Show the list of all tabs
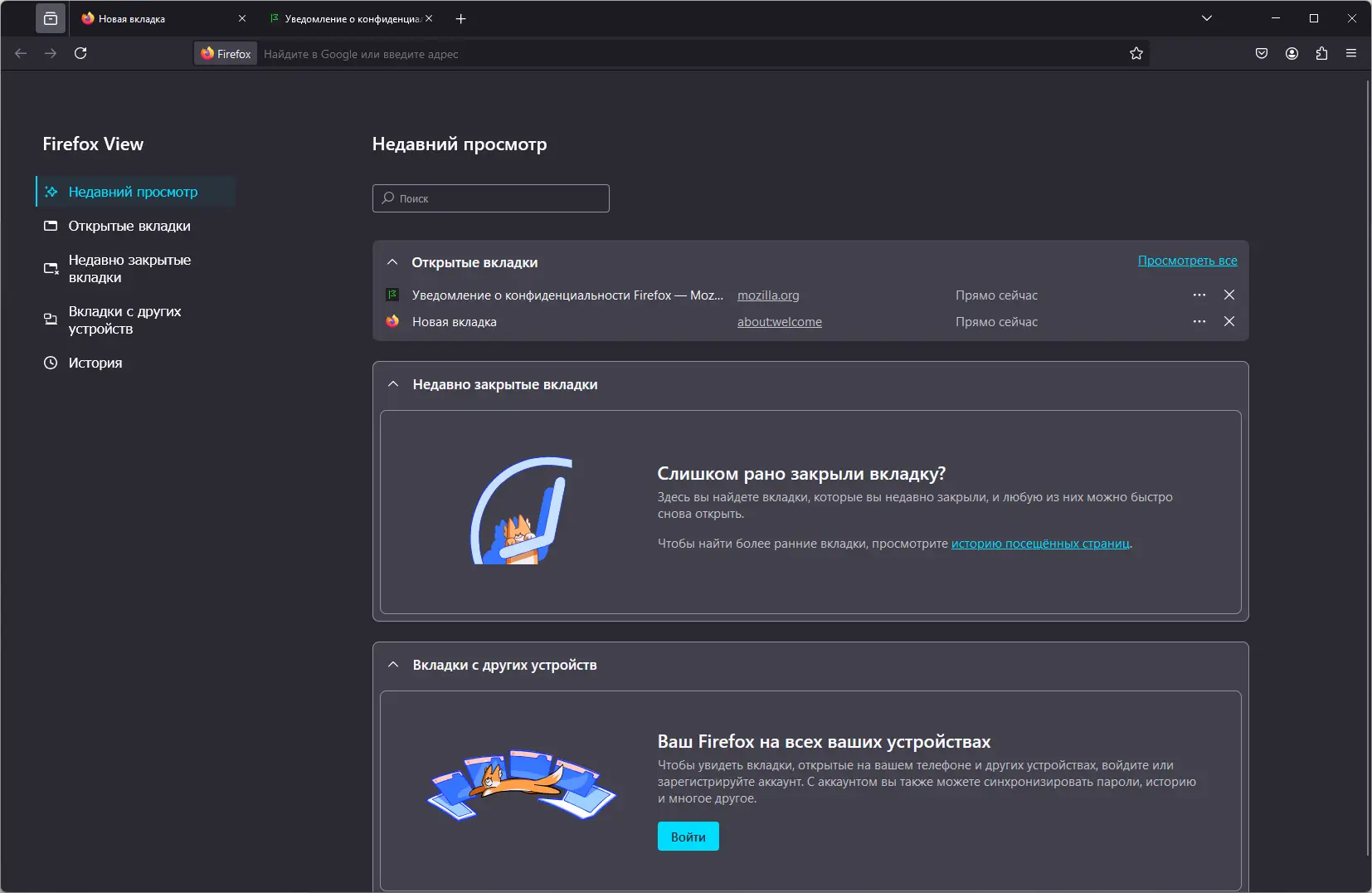 (1207, 18)
